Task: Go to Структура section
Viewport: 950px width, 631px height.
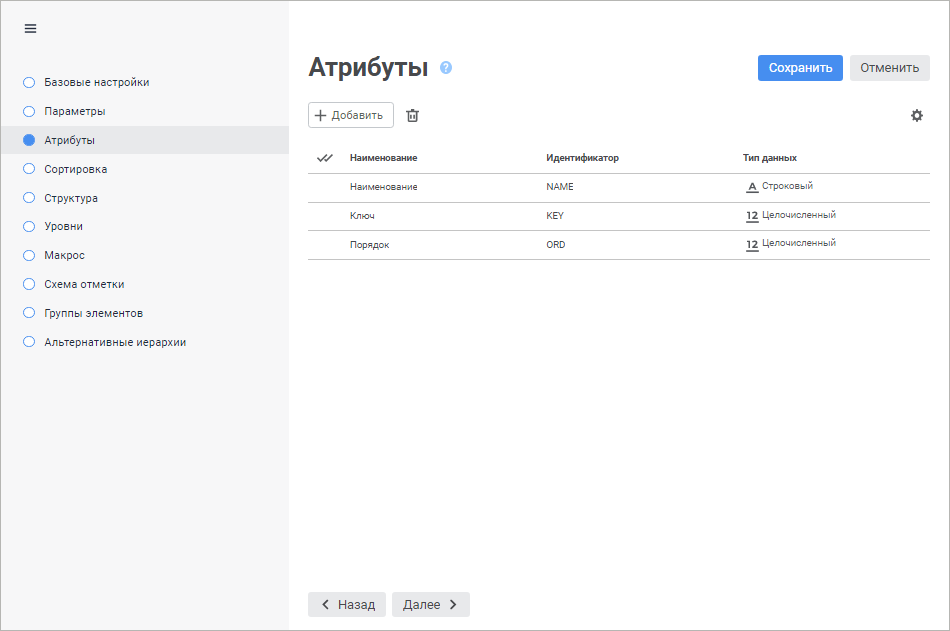Action: 70,198
